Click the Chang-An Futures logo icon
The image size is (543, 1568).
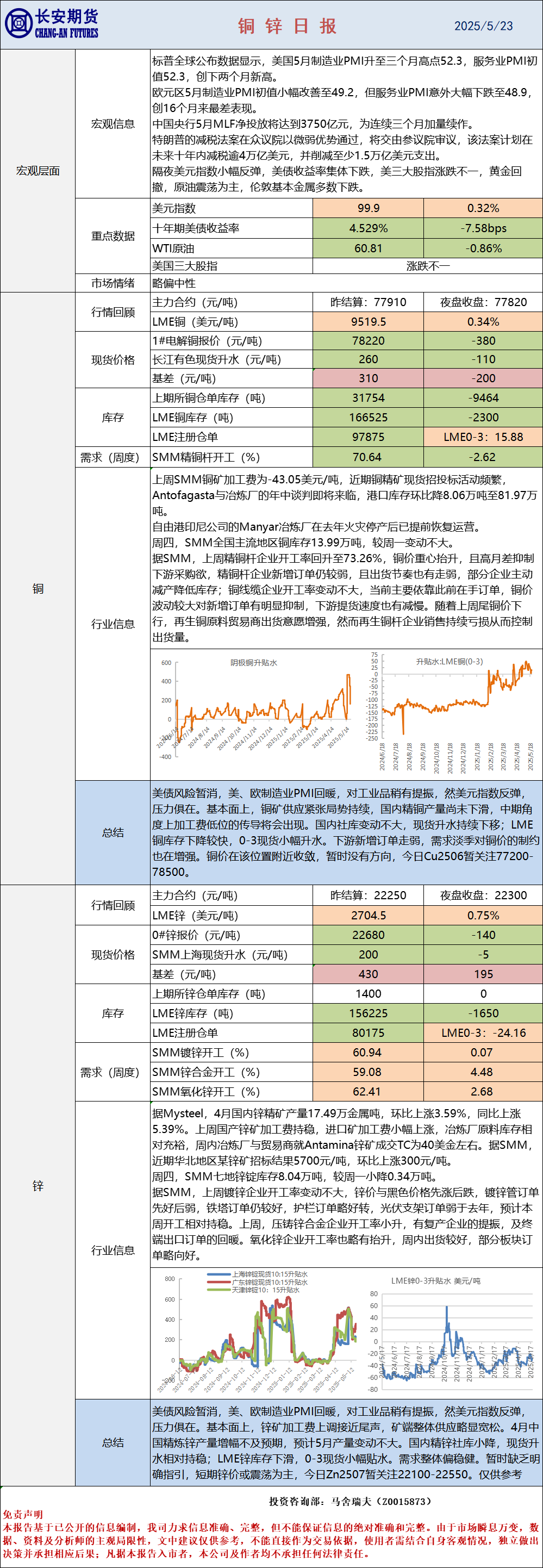(x=18, y=24)
